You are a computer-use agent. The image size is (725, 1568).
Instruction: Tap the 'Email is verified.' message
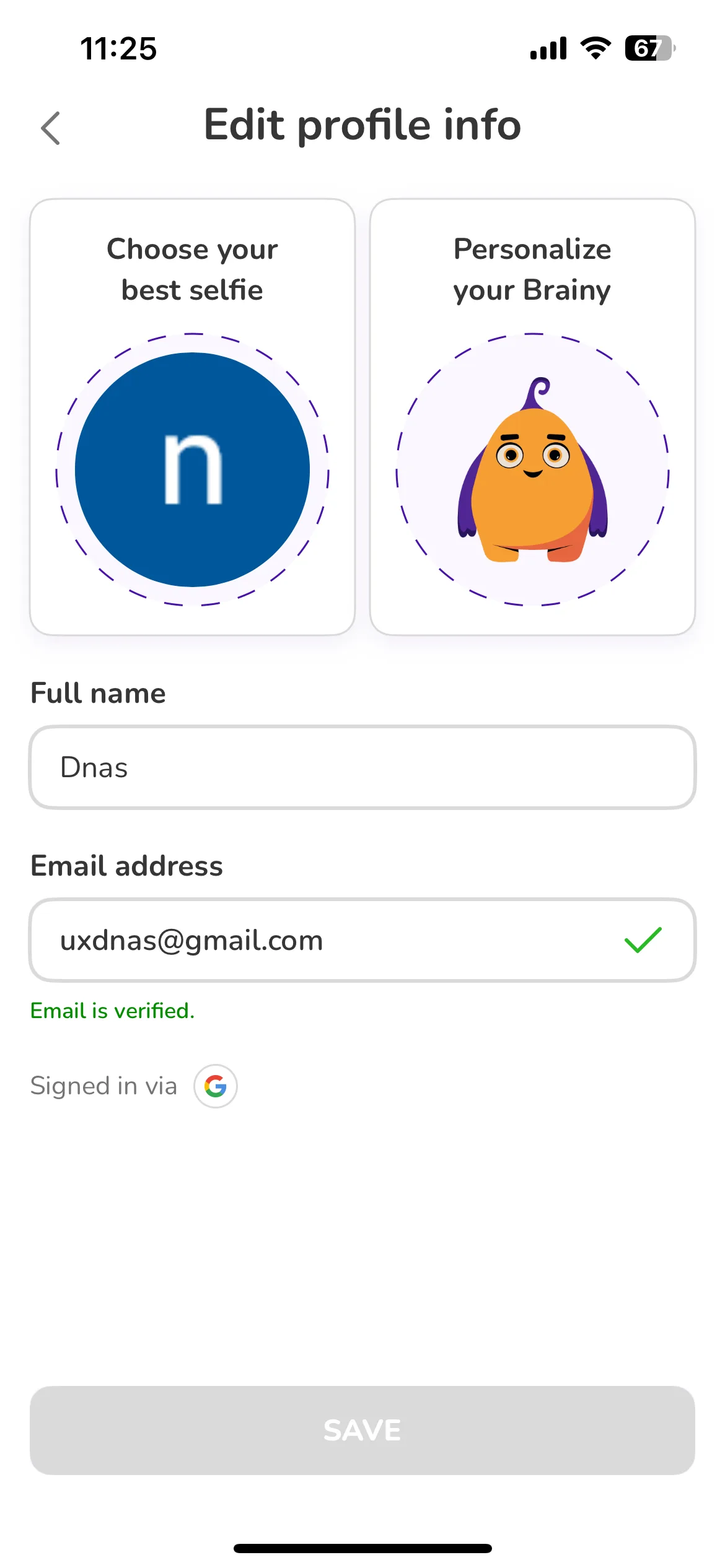coord(112,1011)
